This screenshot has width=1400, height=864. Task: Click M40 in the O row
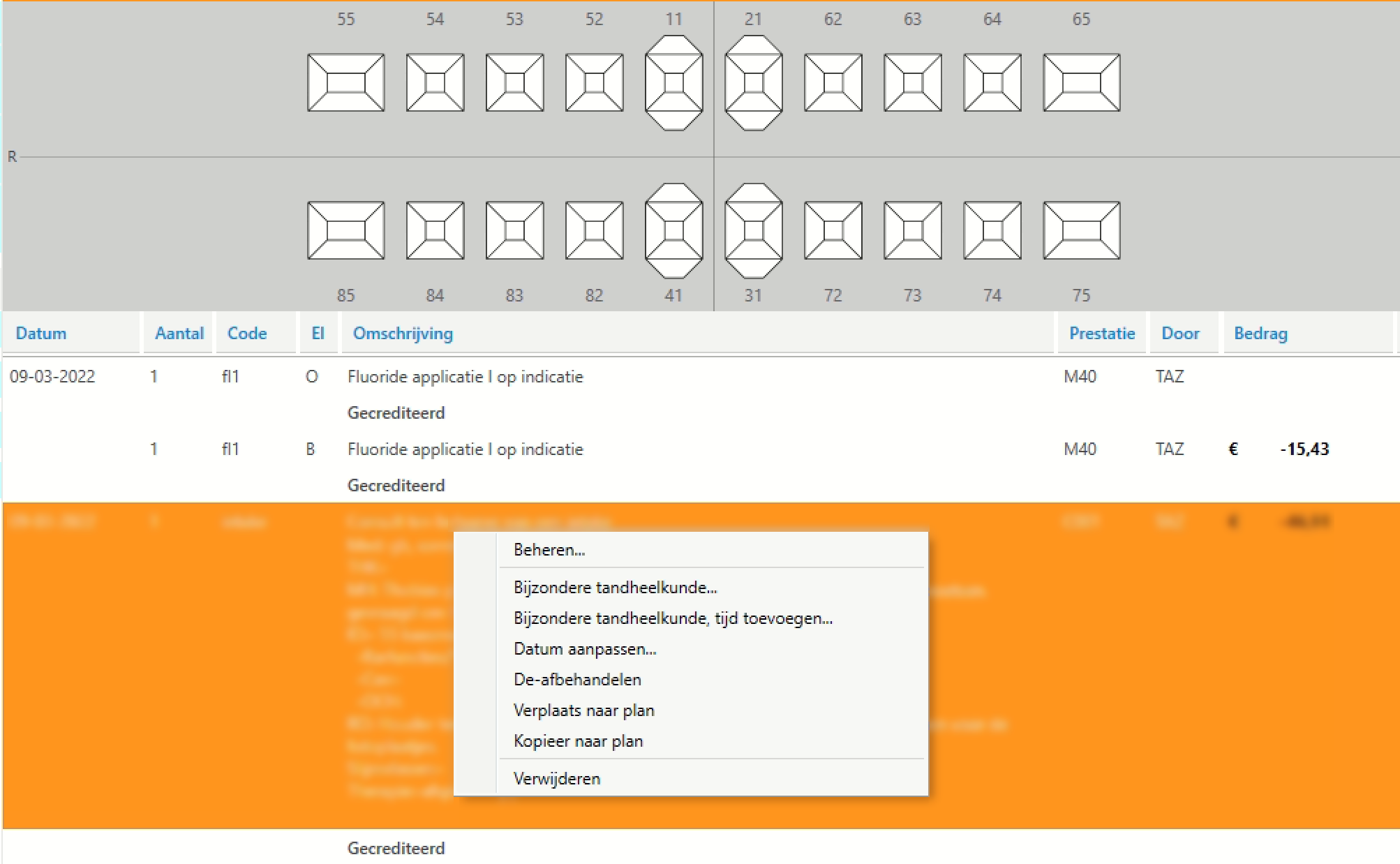[1080, 377]
